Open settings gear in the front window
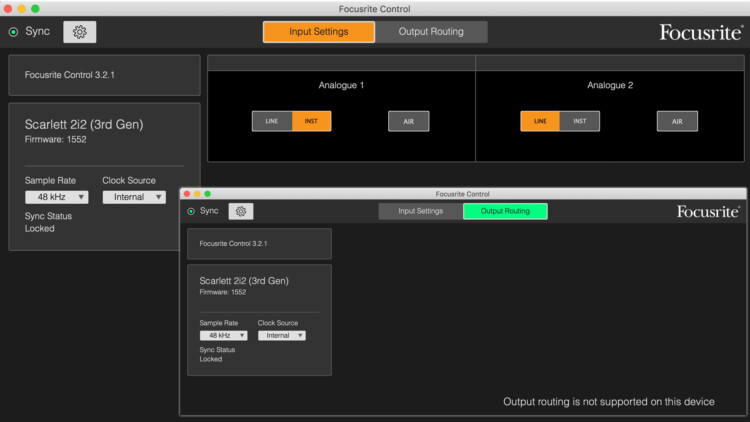This screenshot has height=422, width=750. tap(241, 211)
